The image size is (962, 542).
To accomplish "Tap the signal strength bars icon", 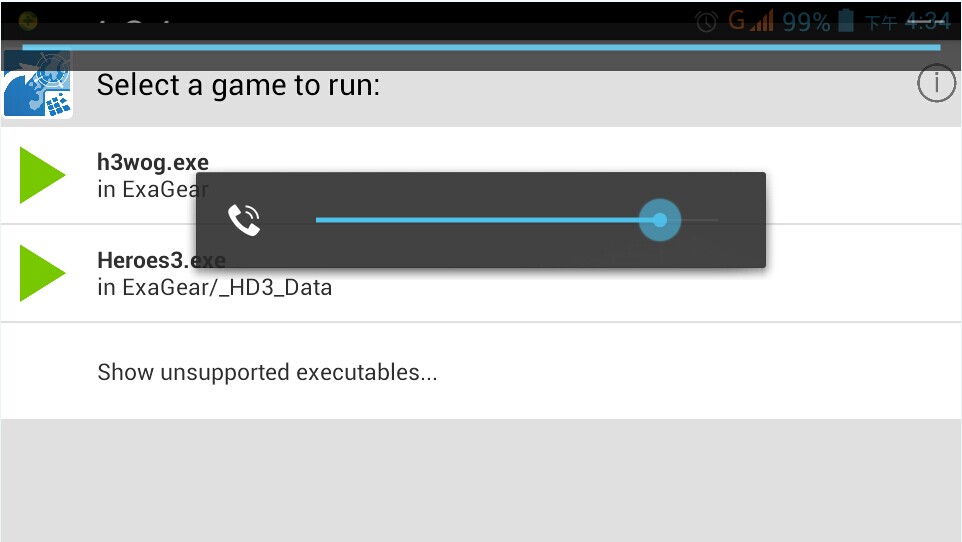I will click(x=761, y=21).
